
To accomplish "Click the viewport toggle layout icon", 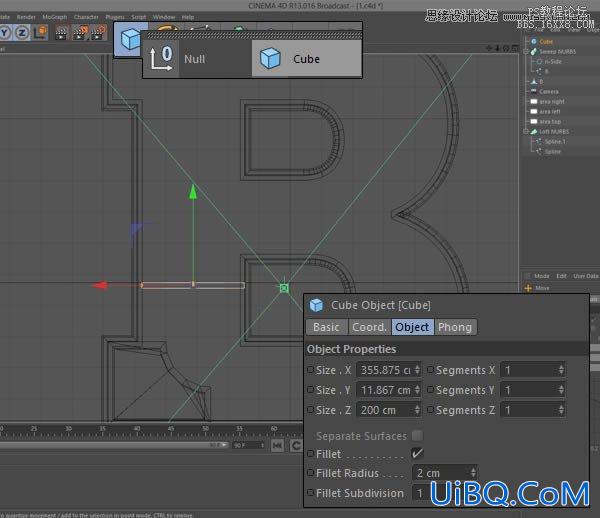I will pos(515,48).
